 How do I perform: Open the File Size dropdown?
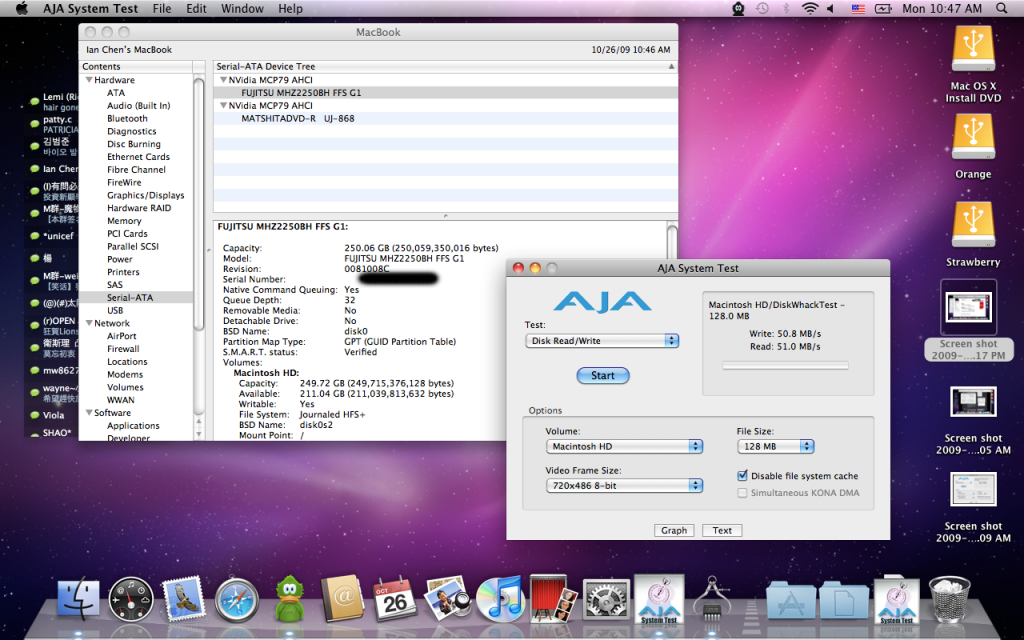[x=776, y=446]
